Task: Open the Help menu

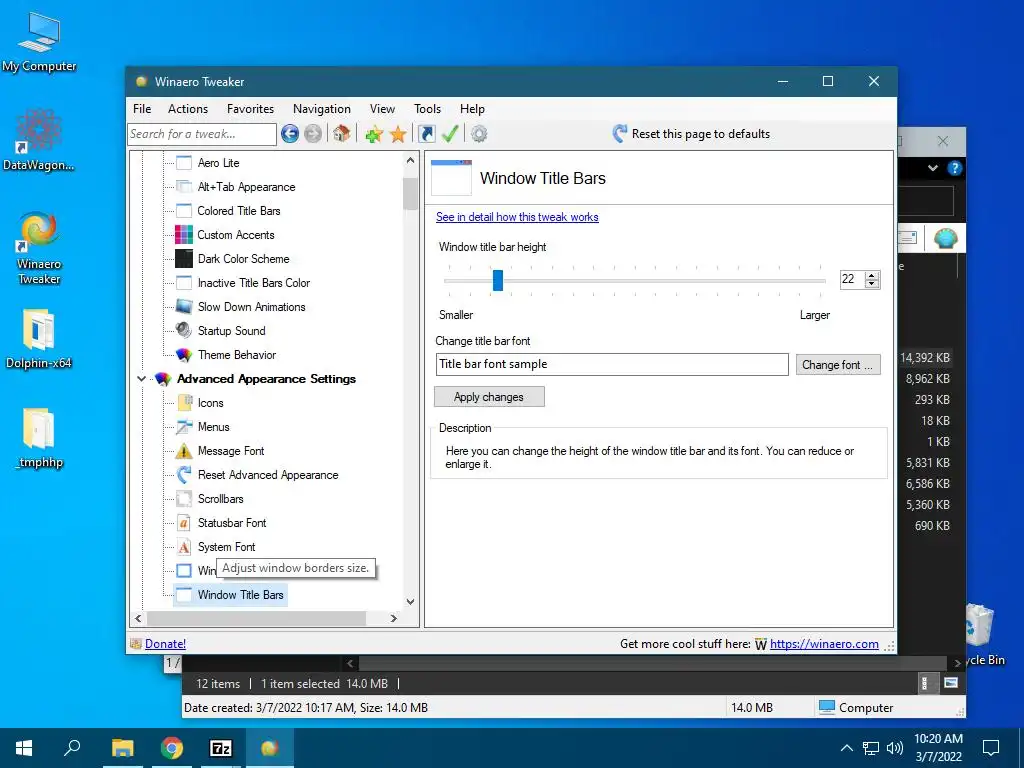Action: pos(472,109)
